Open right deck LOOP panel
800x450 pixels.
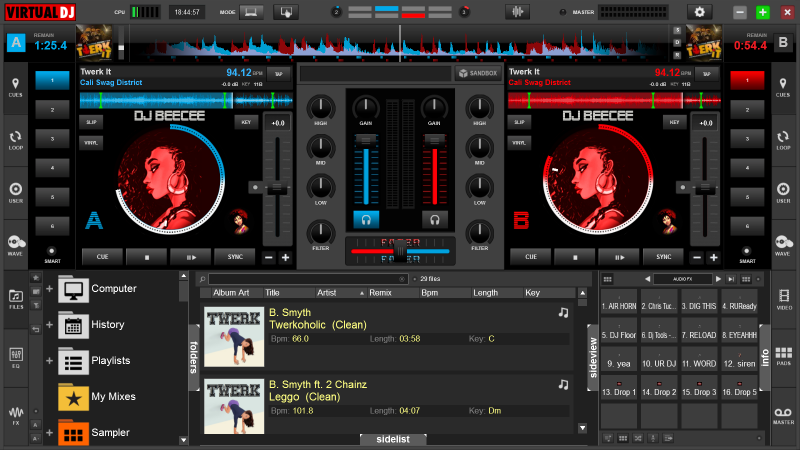point(783,140)
